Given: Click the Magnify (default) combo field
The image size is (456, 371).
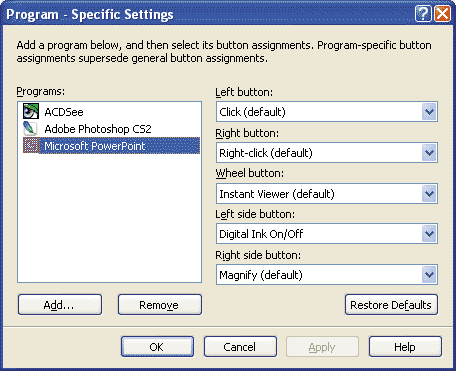Looking at the screenshot, I should coord(327,275).
